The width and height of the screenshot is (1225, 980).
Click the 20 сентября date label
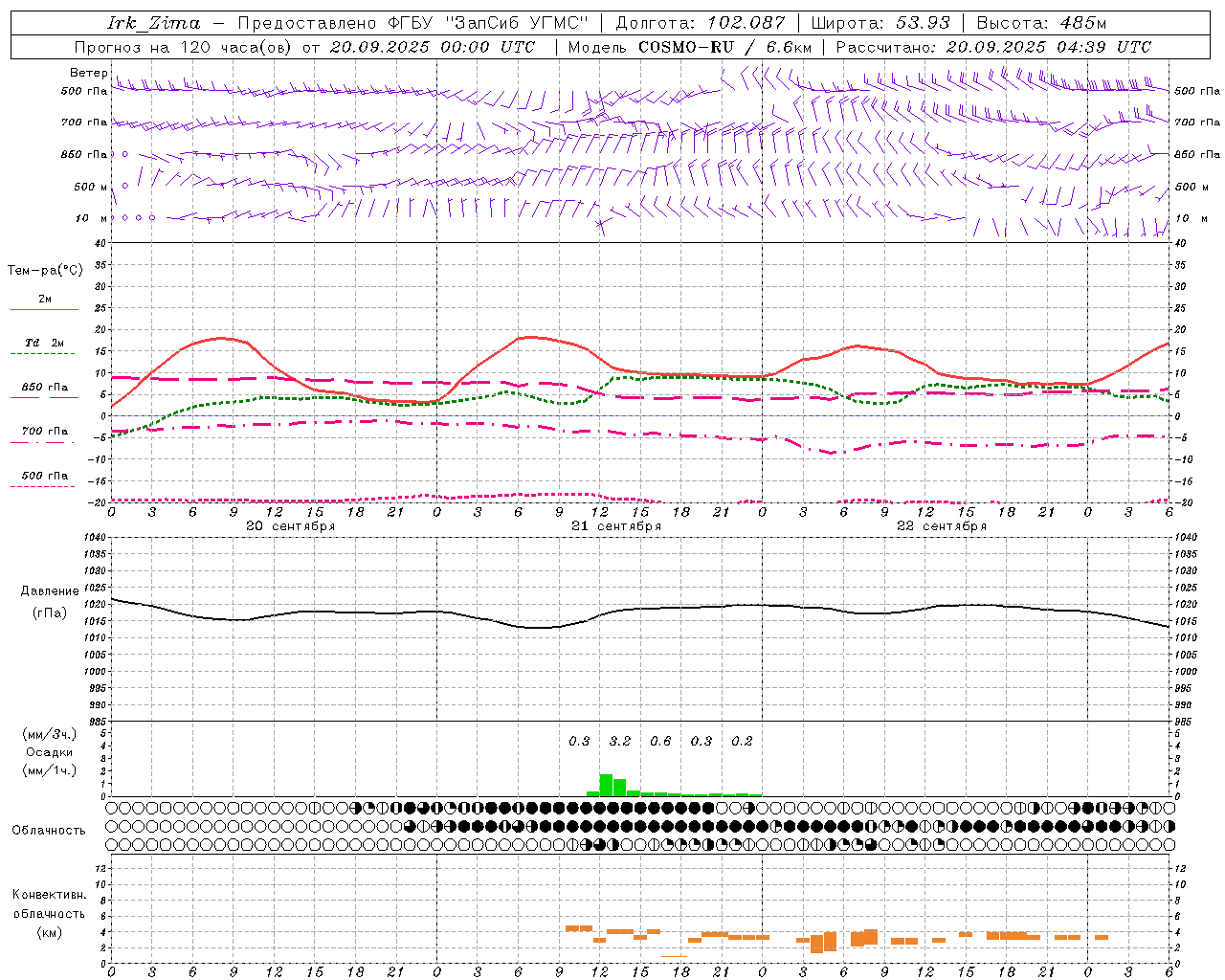(x=290, y=526)
